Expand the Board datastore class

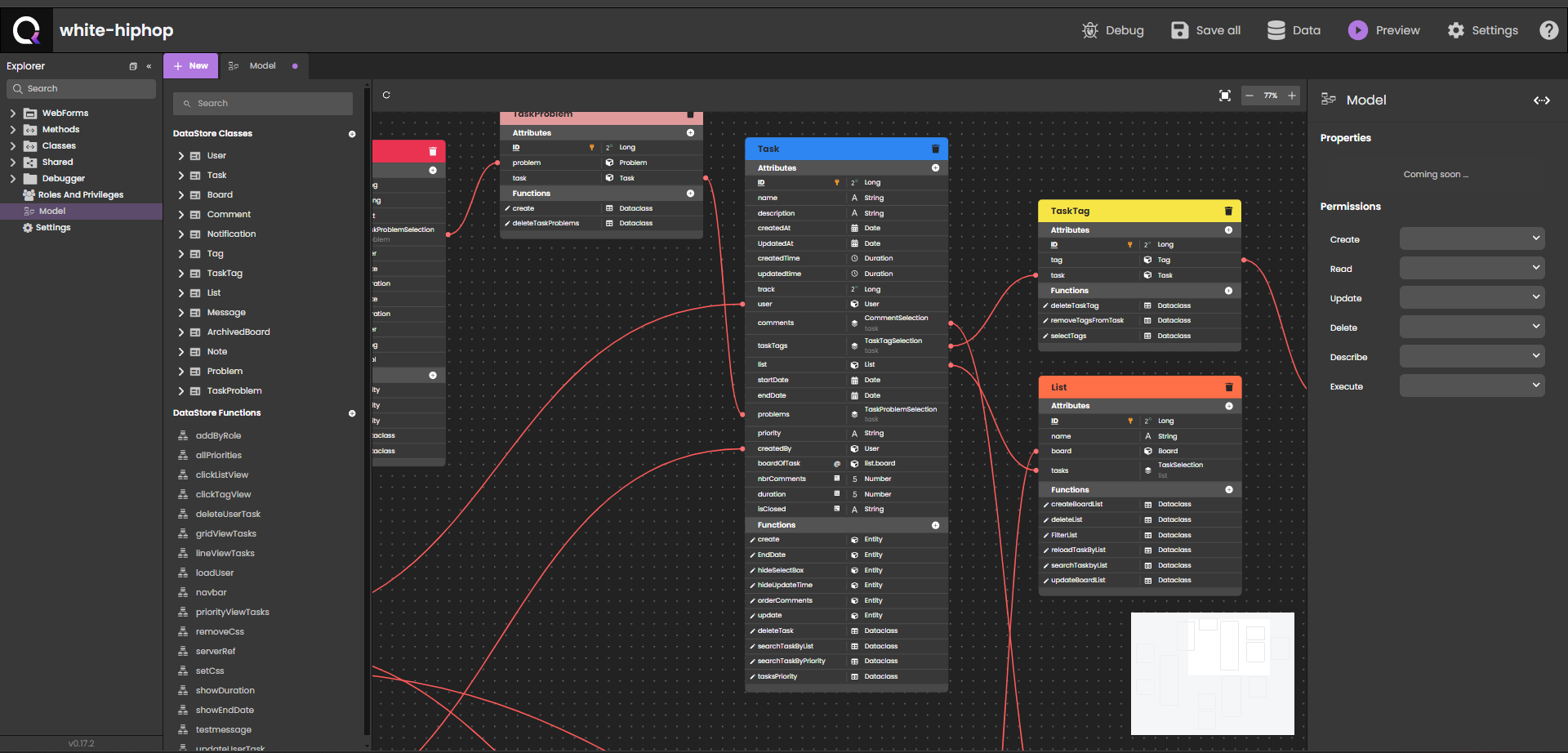(x=180, y=195)
